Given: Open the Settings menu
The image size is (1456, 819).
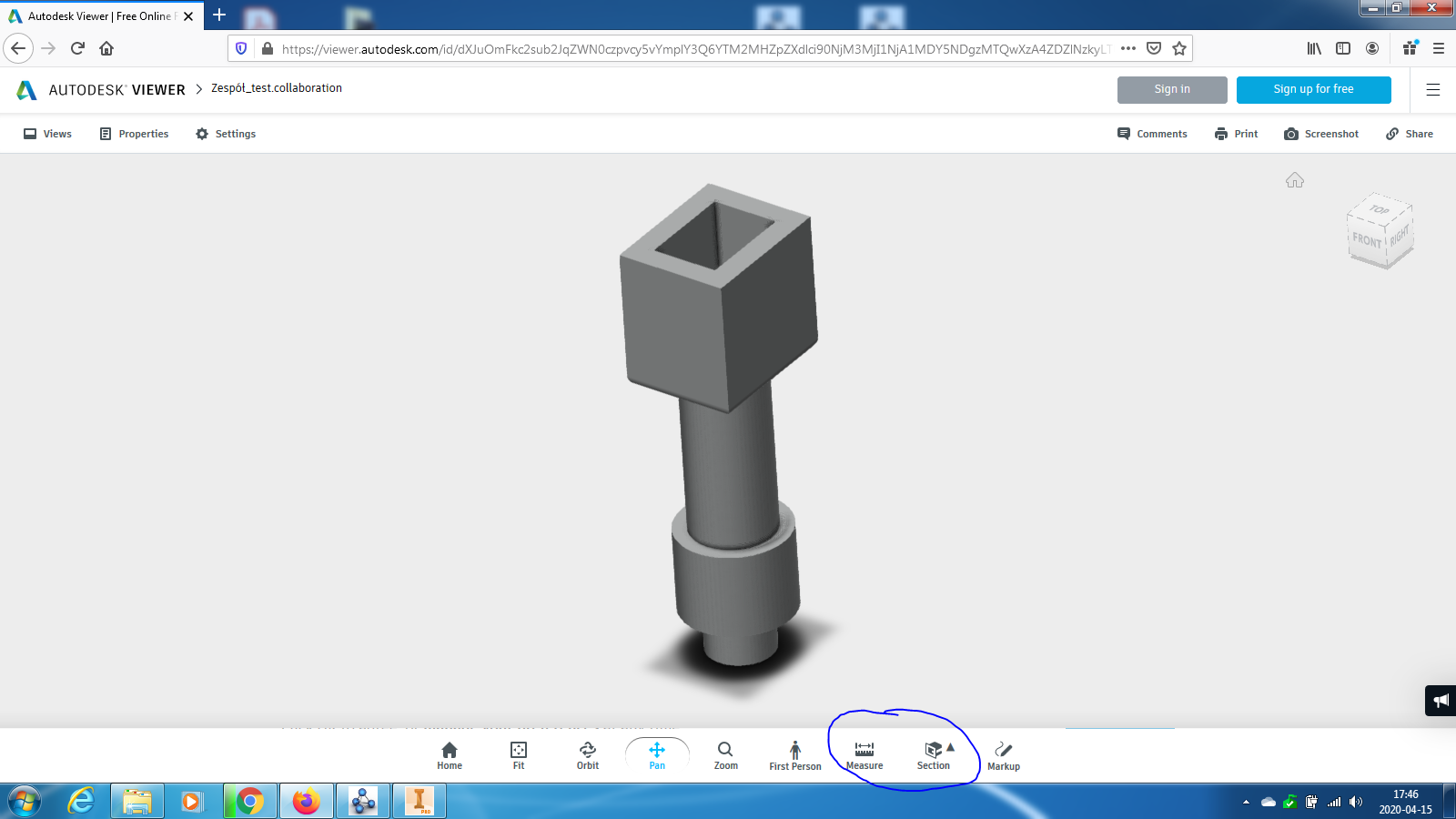Looking at the screenshot, I should (x=226, y=134).
